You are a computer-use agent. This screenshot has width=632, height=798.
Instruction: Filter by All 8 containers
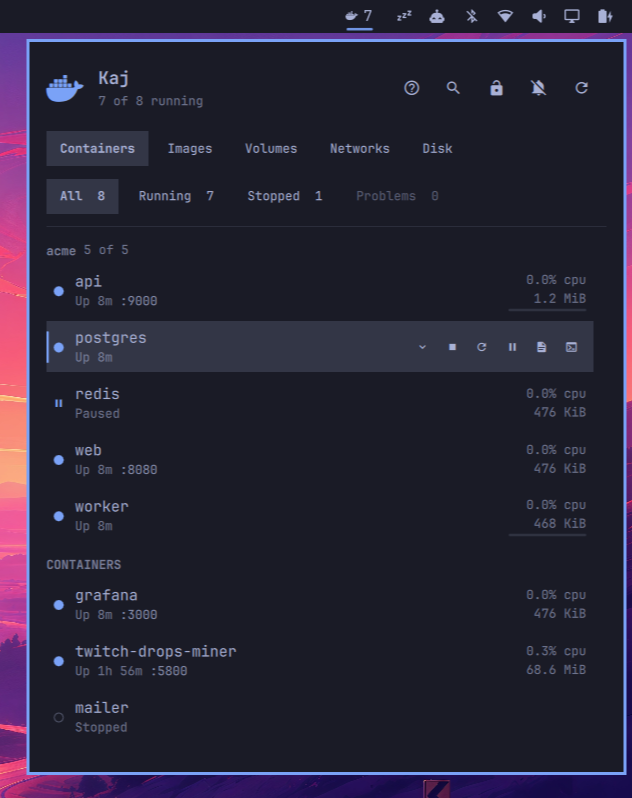click(82, 196)
